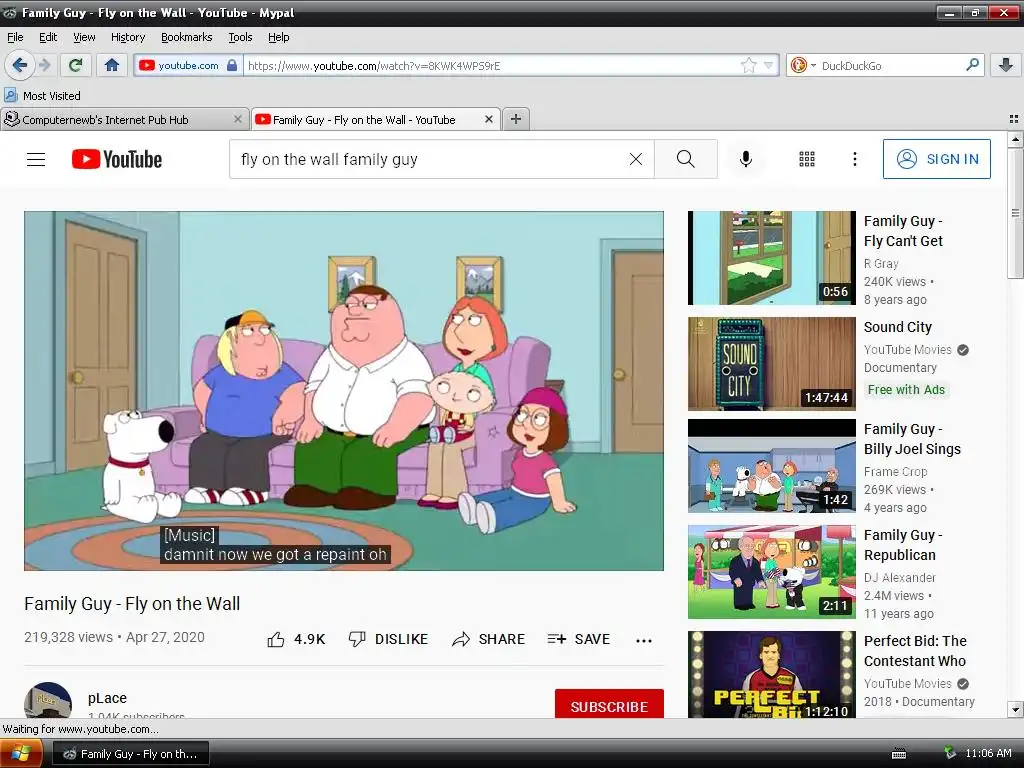Open the pLace channel avatar
Screen dimensions: 1024x768
click(x=48, y=701)
